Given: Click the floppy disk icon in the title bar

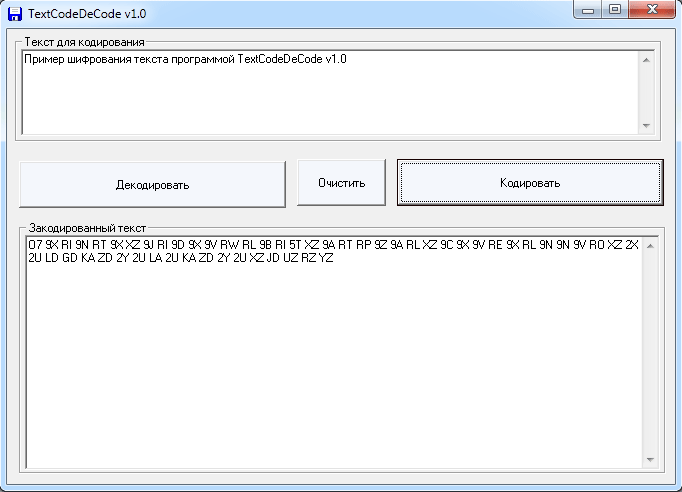Looking at the screenshot, I should [15, 13].
